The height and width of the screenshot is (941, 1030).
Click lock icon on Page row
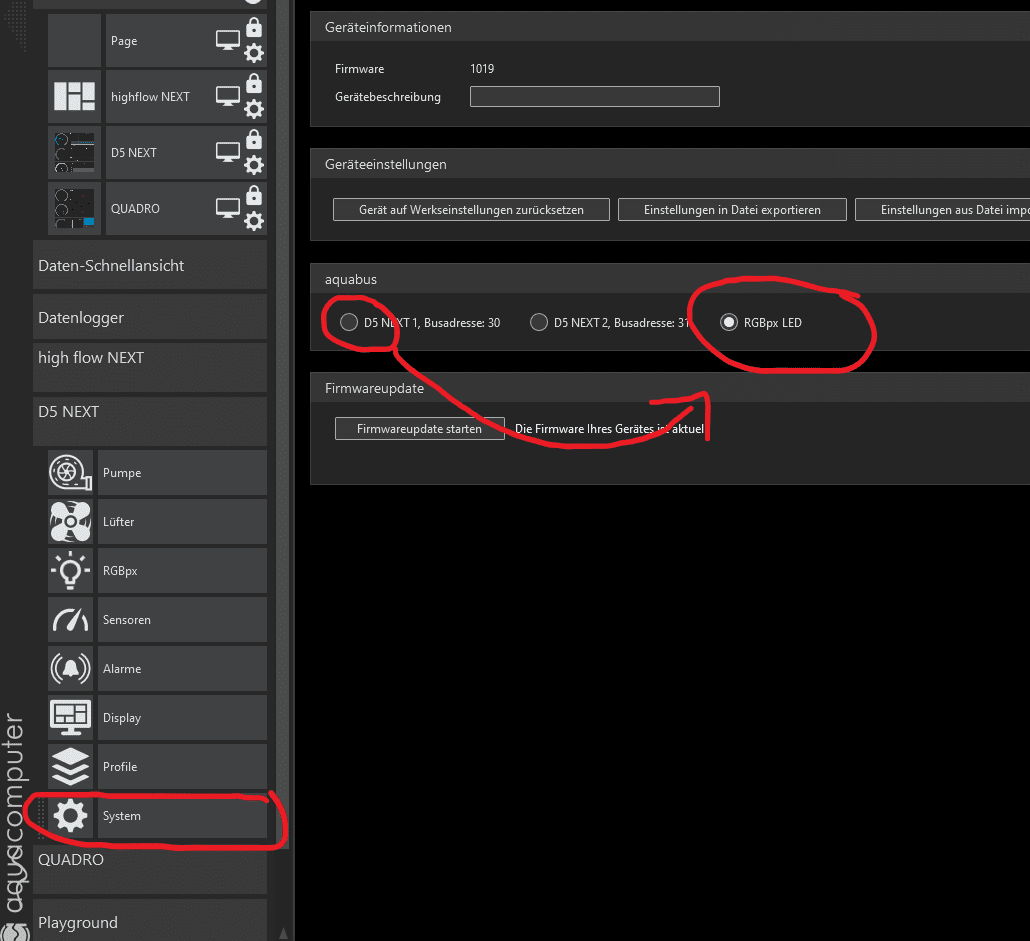[x=254, y=28]
